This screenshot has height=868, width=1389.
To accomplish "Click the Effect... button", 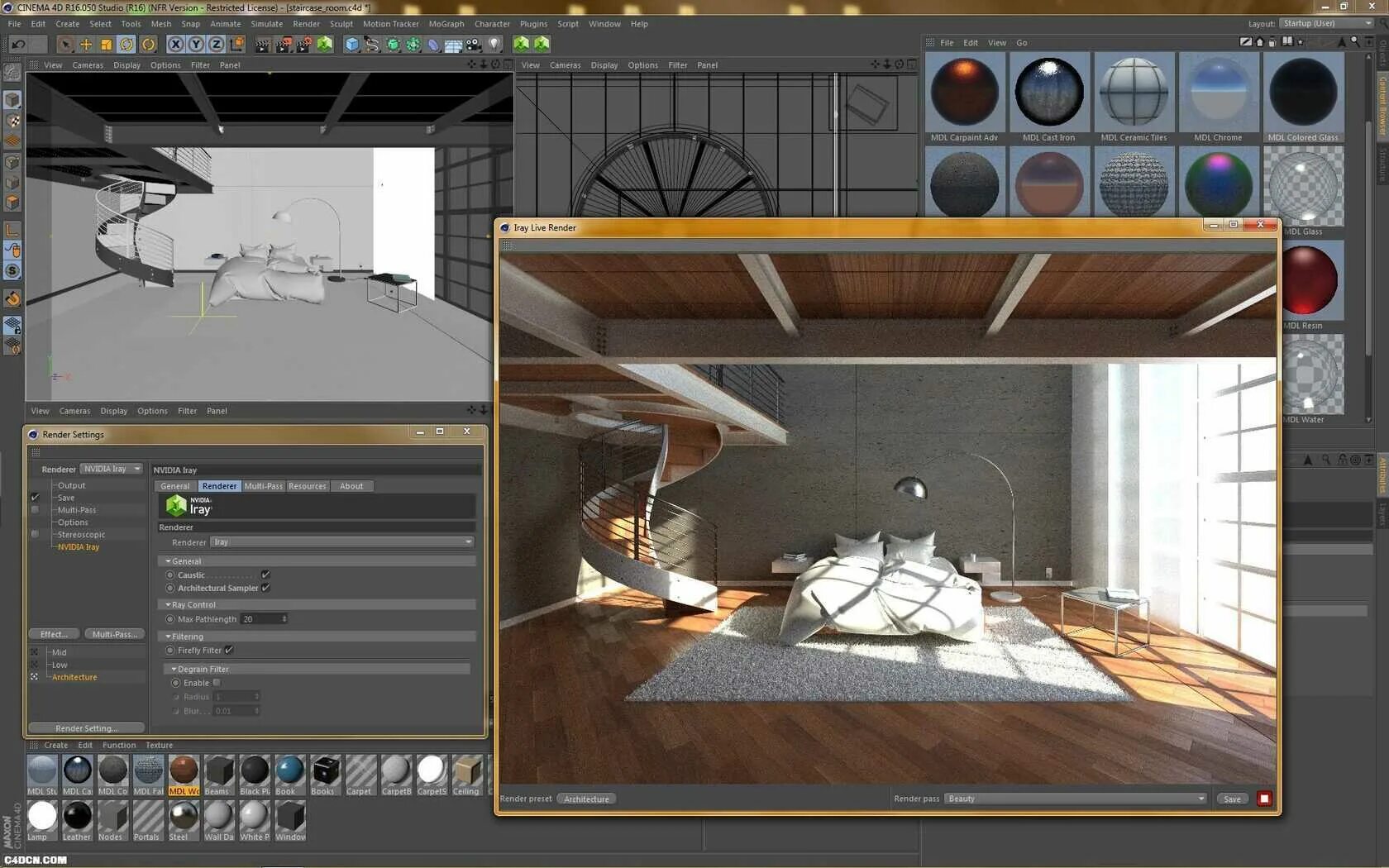I will pos(54,635).
